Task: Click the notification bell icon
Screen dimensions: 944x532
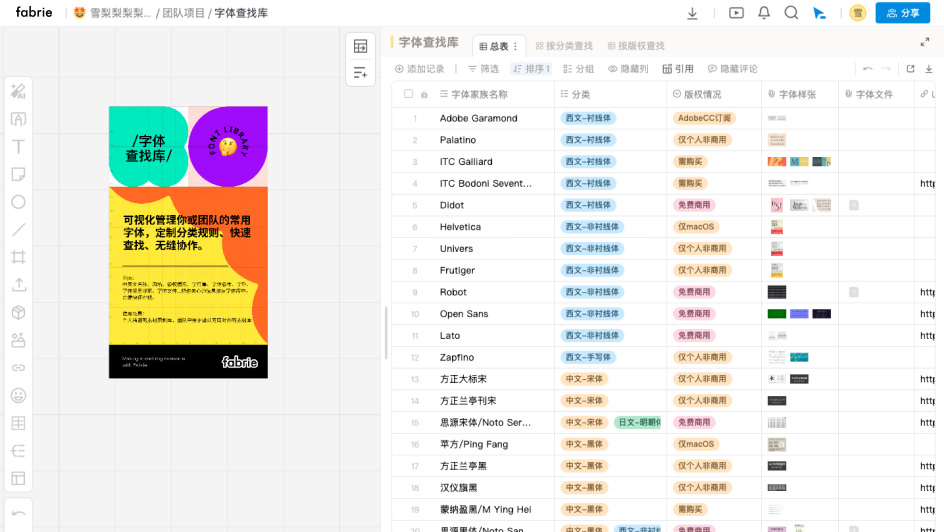Action: (764, 13)
